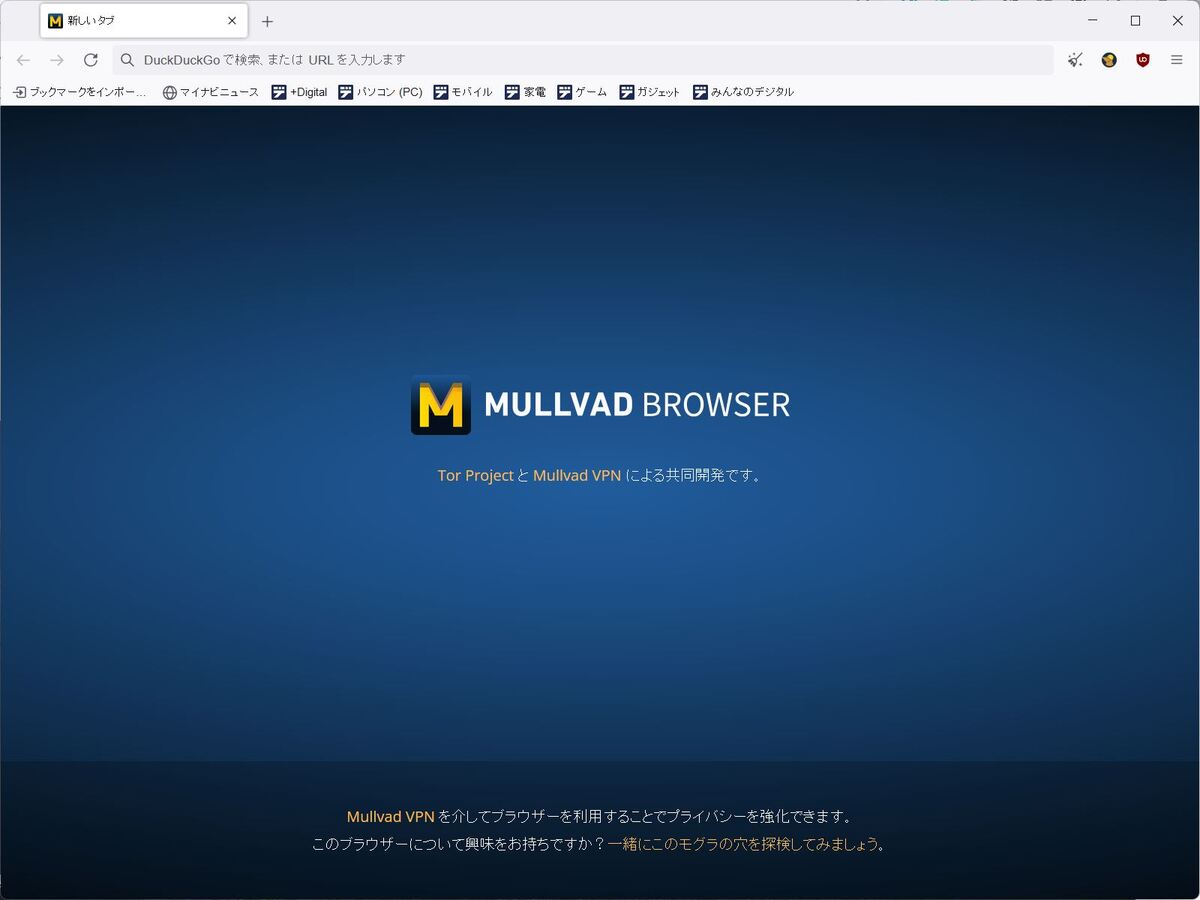Close the 新しいタブ tab
This screenshot has height=900, width=1200.
[x=232, y=20]
